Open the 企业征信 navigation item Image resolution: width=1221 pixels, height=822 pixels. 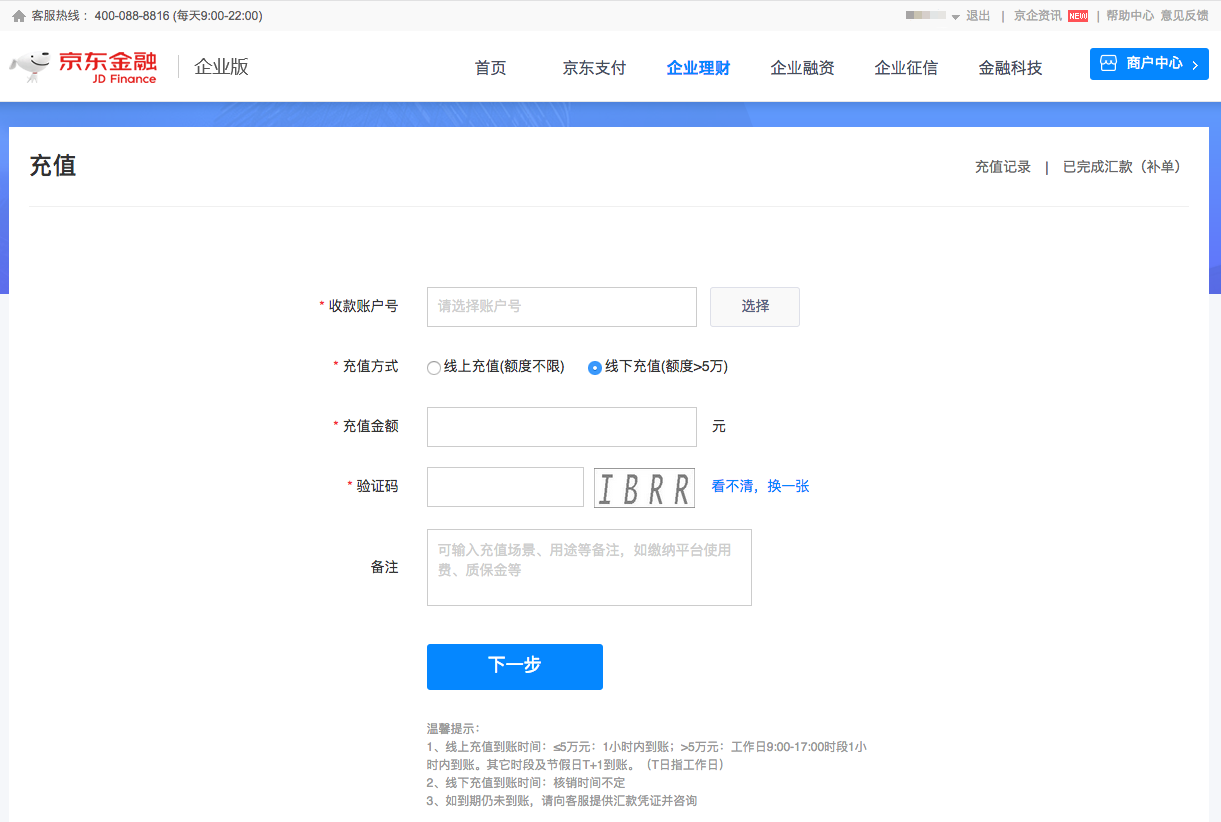tap(906, 68)
